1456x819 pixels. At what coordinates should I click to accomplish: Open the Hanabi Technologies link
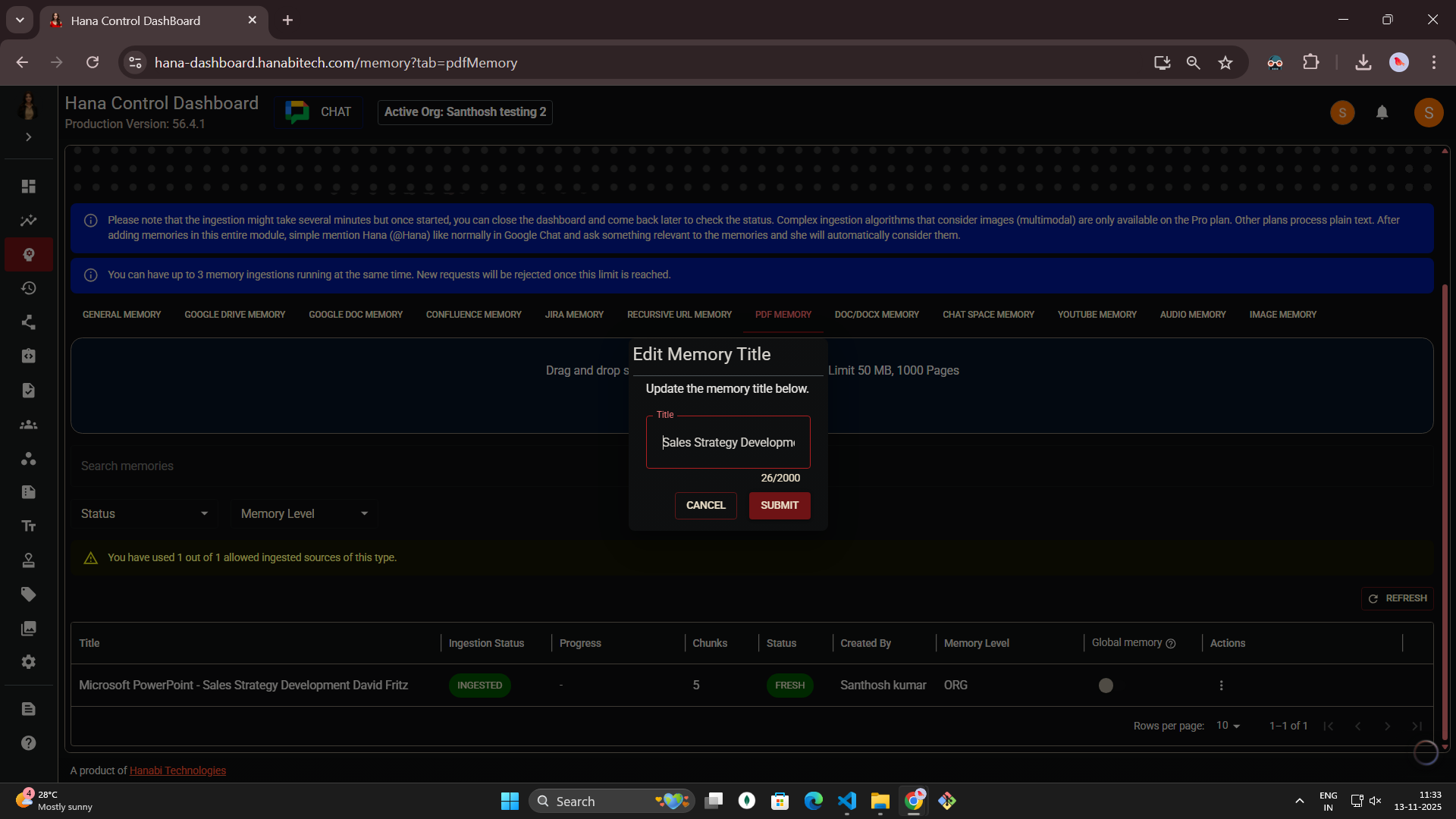point(177,770)
